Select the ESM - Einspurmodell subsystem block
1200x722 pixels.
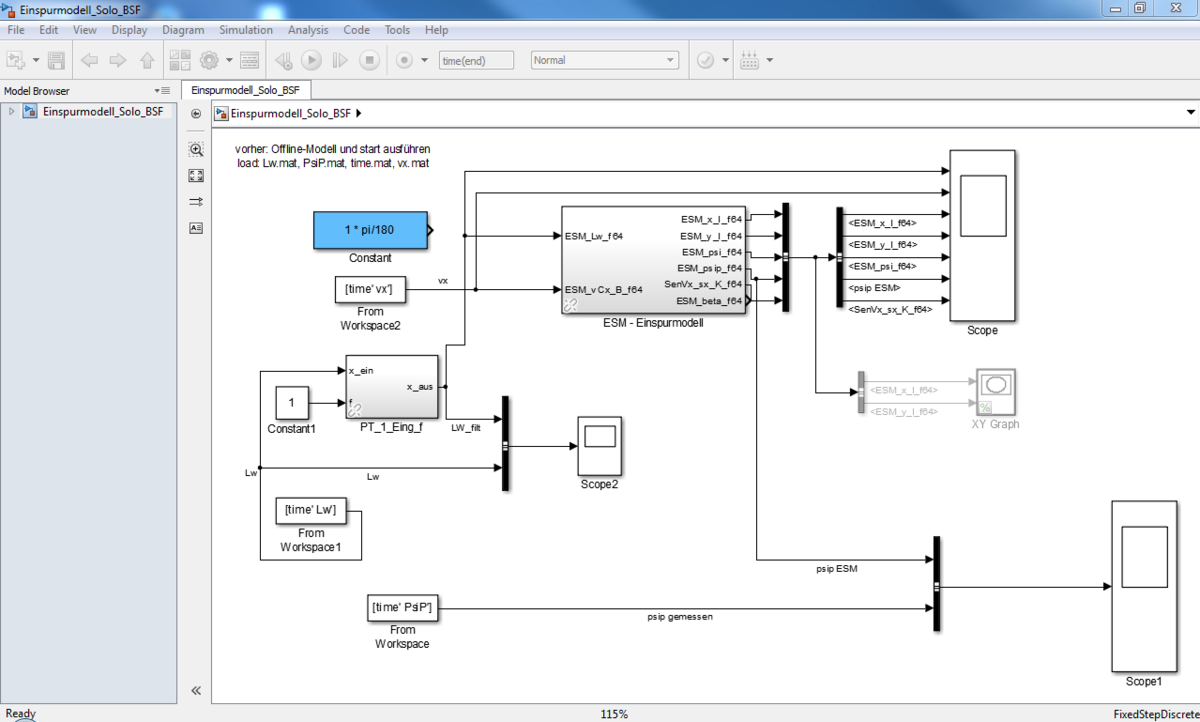click(x=653, y=260)
